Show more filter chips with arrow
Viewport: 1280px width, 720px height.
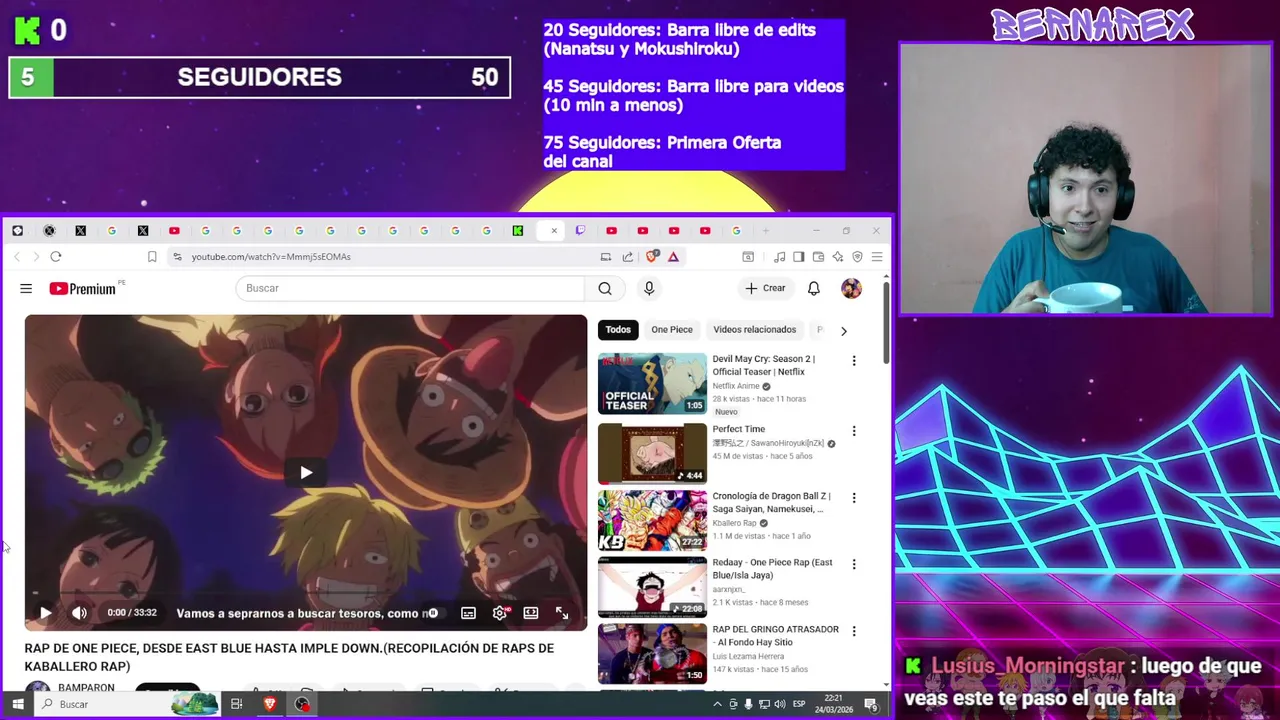[843, 331]
